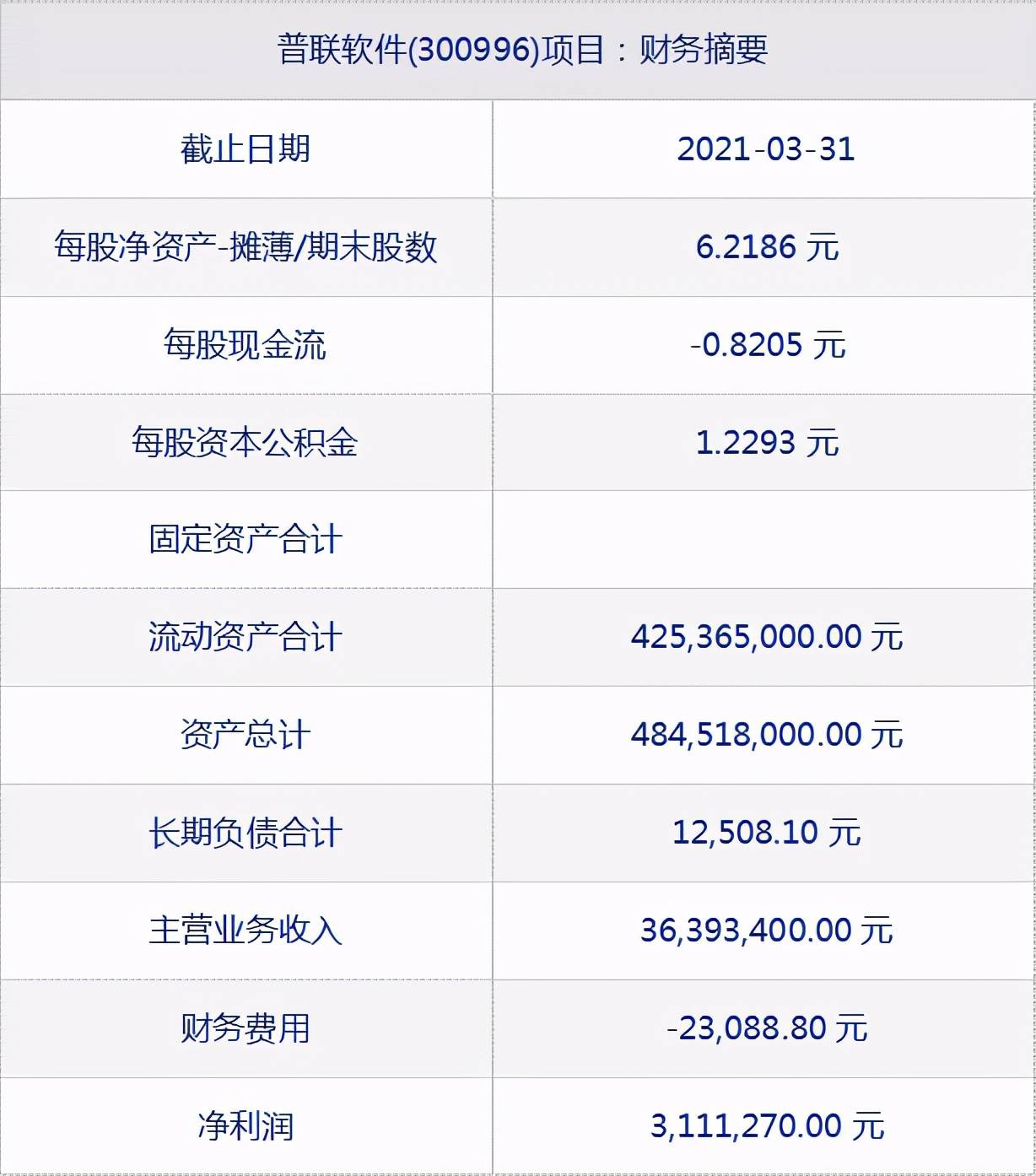Select the 每股资本公积金 label cell
The height and width of the screenshot is (1176, 1036).
[x=246, y=442]
